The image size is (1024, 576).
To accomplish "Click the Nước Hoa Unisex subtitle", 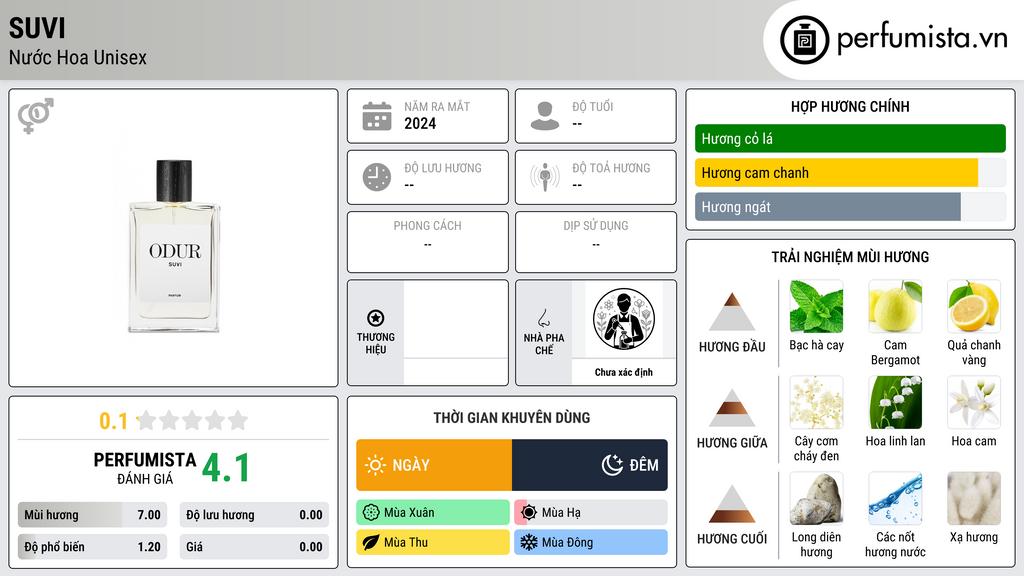I will [x=78, y=57].
